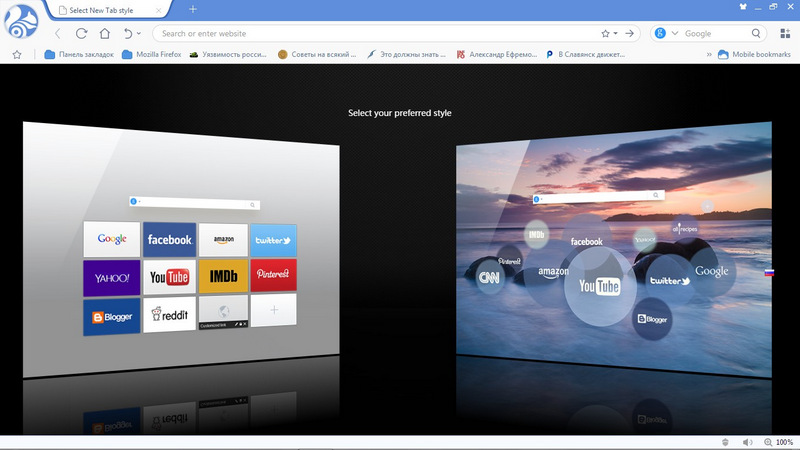This screenshot has height=450, width=800.
Task: Click the twitter tile in tile preview
Action: [x=273, y=240]
